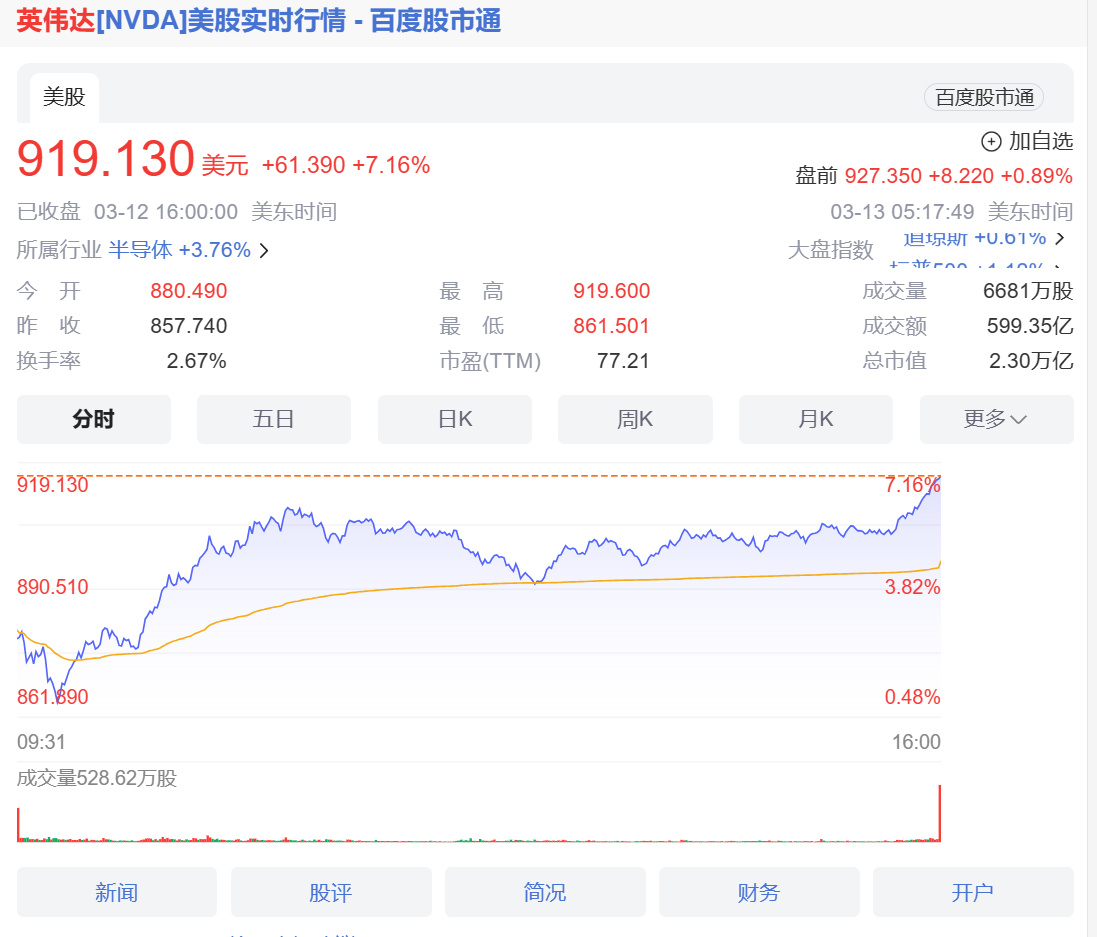Click the 大盘指数 label
1097x937 pixels.
point(830,250)
